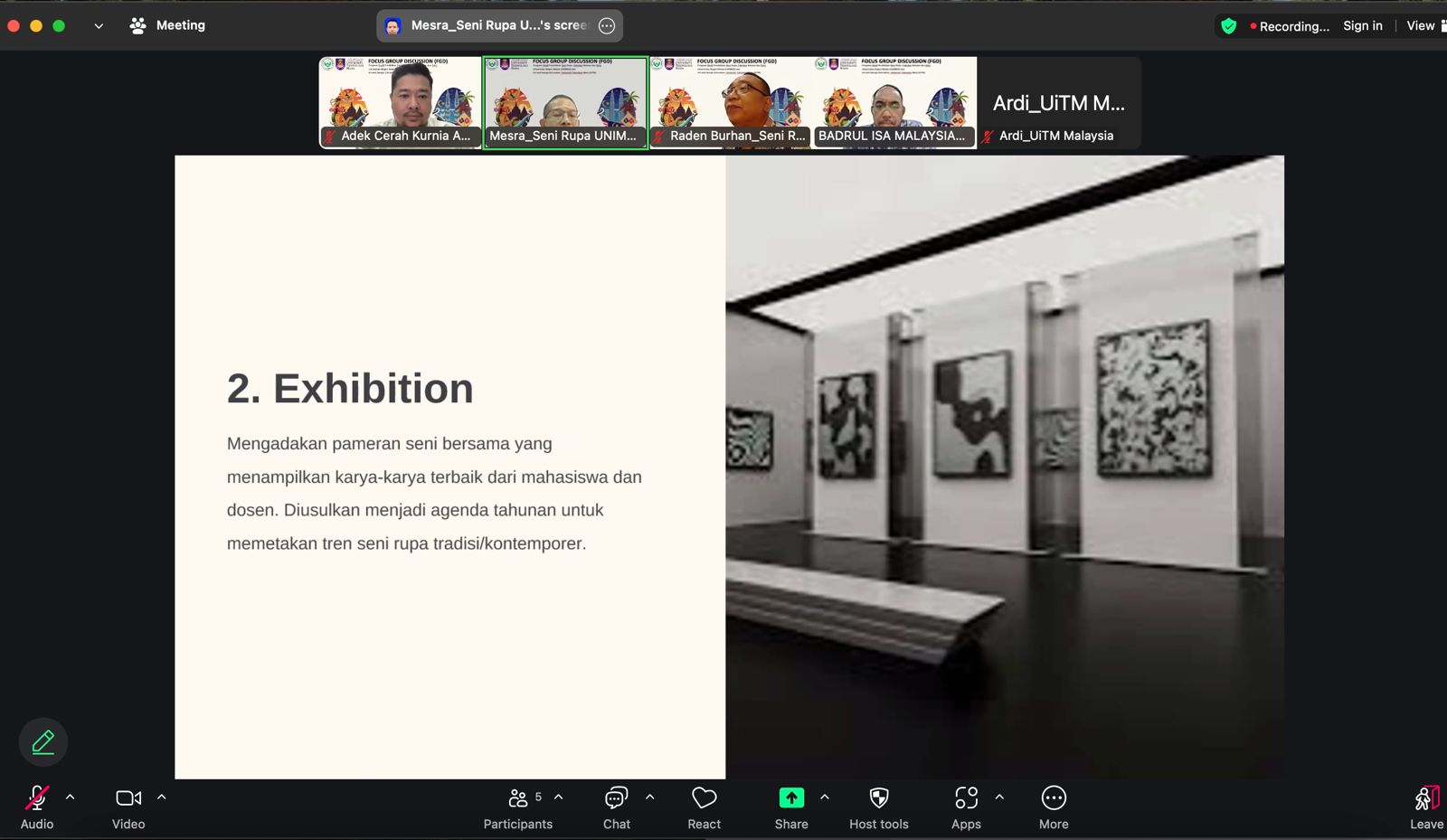Expand share options arrow next to Share
The image size is (1447, 840).
coord(825,798)
